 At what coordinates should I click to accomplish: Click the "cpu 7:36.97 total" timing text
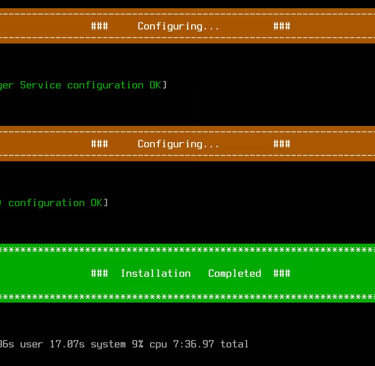[199, 344]
